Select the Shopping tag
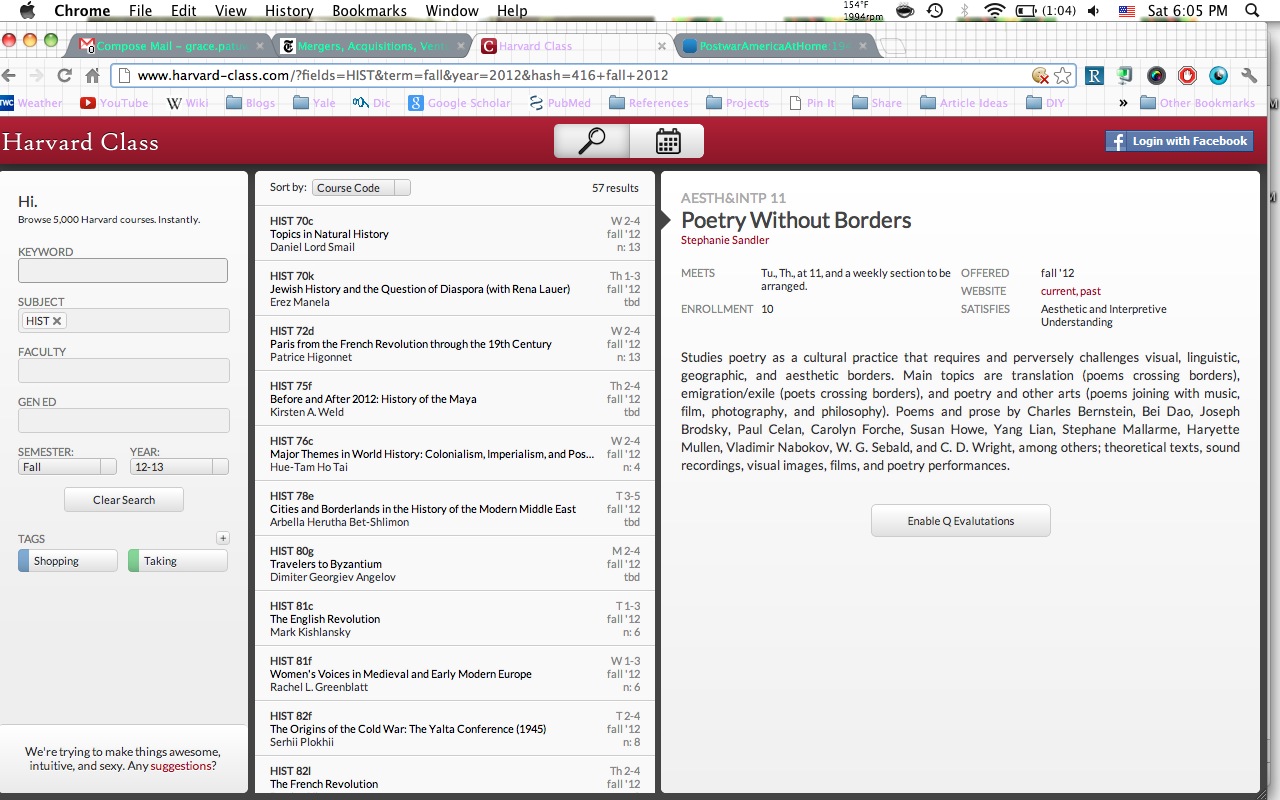Image resolution: width=1280 pixels, height=800 pixels. [68, 561]
